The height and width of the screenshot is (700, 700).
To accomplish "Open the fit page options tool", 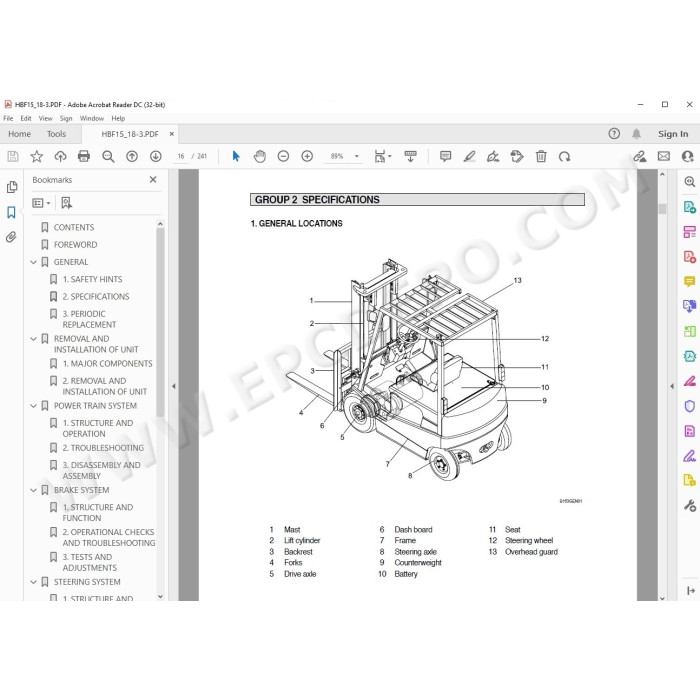I will point(383,156).
